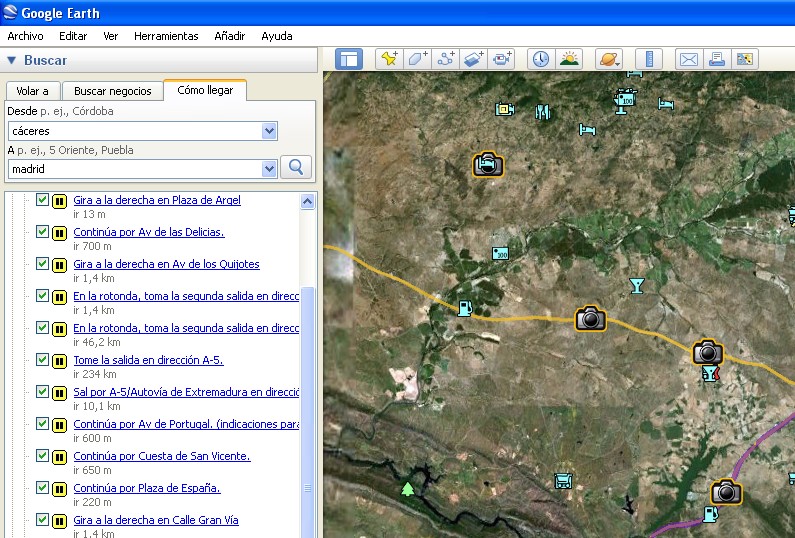Screen dimensions: 795x538
Task: Add an image overlay from the toolbar
Action: 474,59
